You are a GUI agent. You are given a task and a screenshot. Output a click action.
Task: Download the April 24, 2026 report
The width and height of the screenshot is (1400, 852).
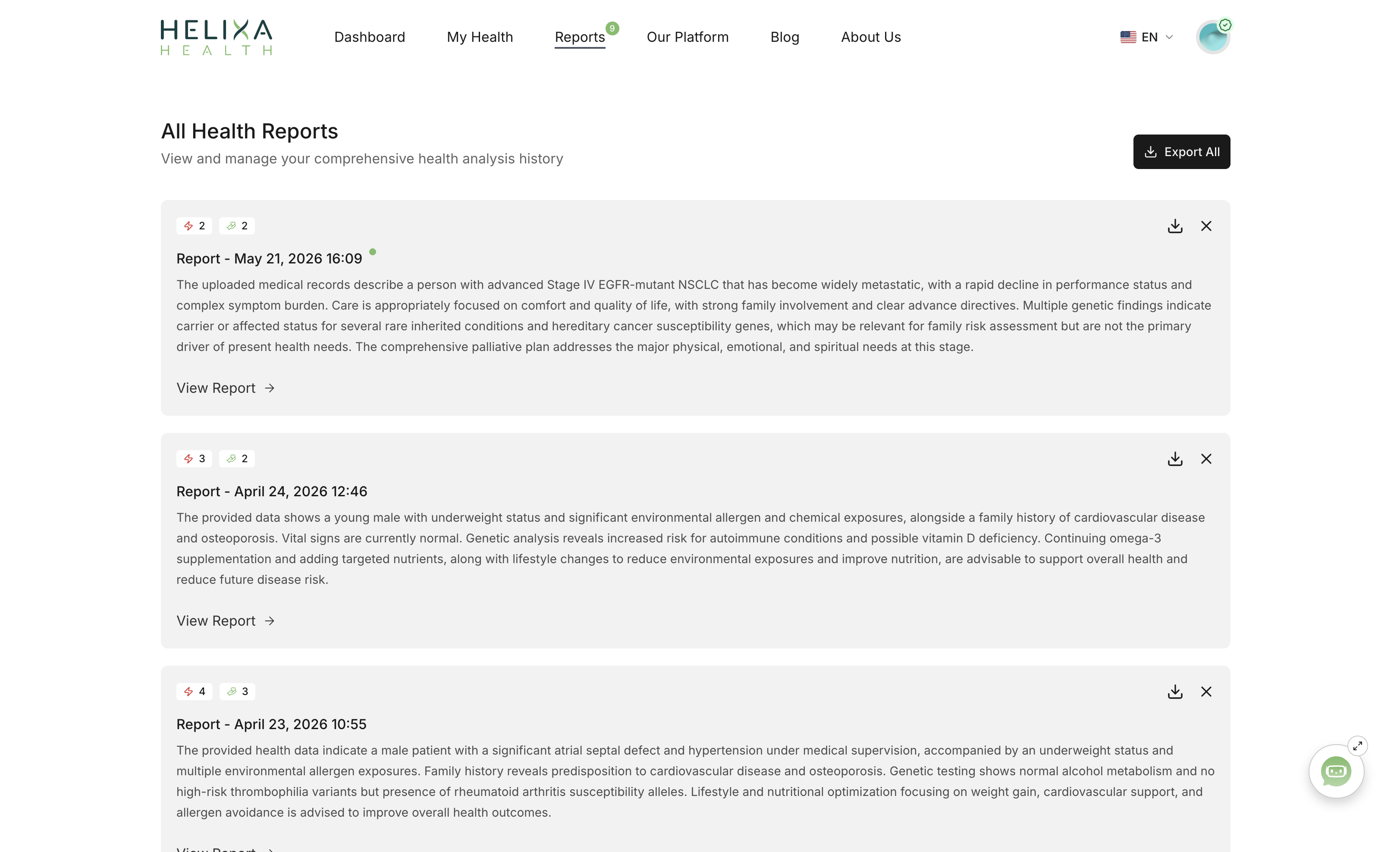(1175, 459)
